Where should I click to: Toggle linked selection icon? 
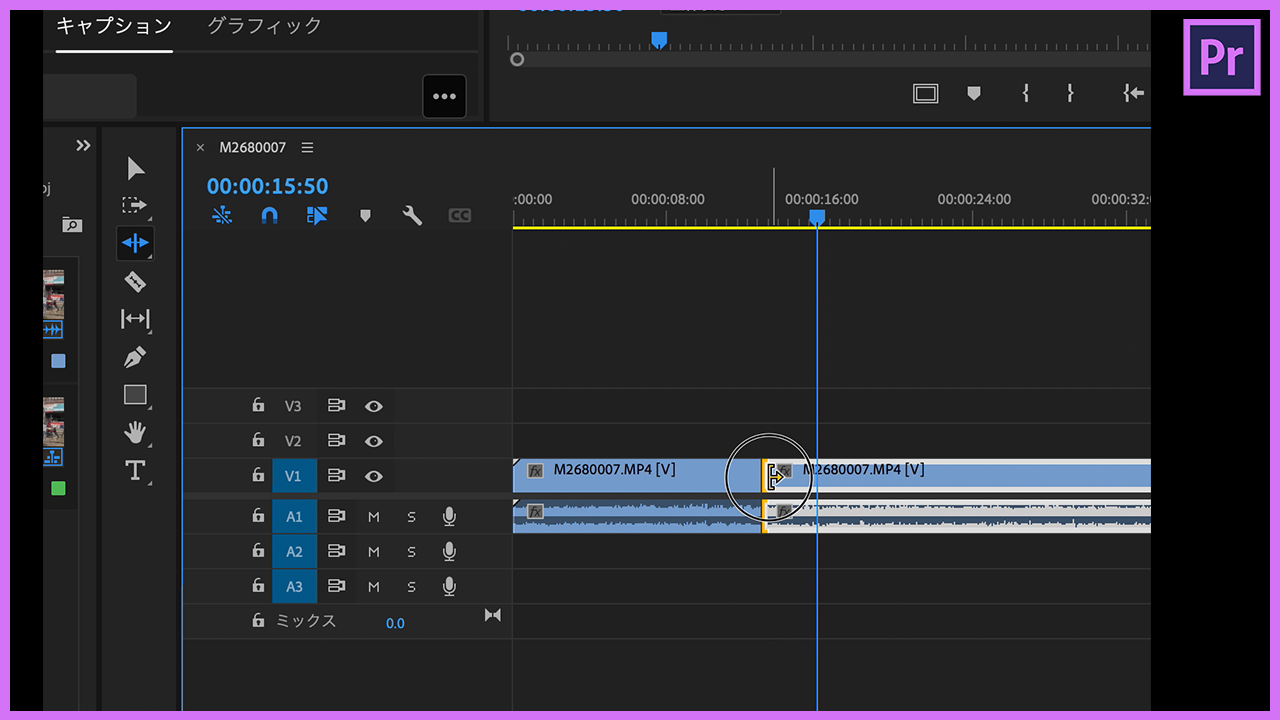pyautogui.click(x=317, y=215)
